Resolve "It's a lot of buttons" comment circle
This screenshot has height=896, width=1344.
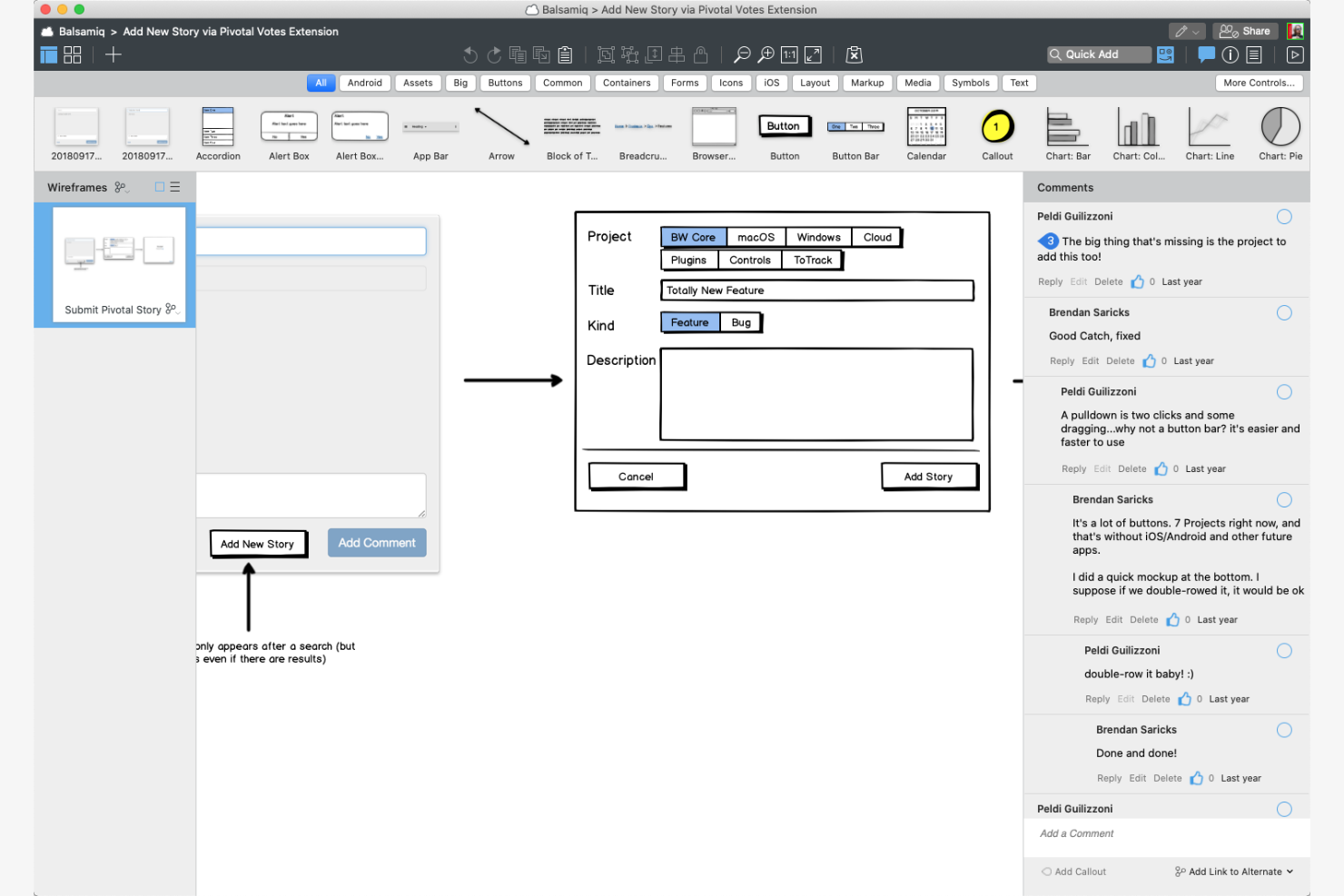coord(1284,500)
